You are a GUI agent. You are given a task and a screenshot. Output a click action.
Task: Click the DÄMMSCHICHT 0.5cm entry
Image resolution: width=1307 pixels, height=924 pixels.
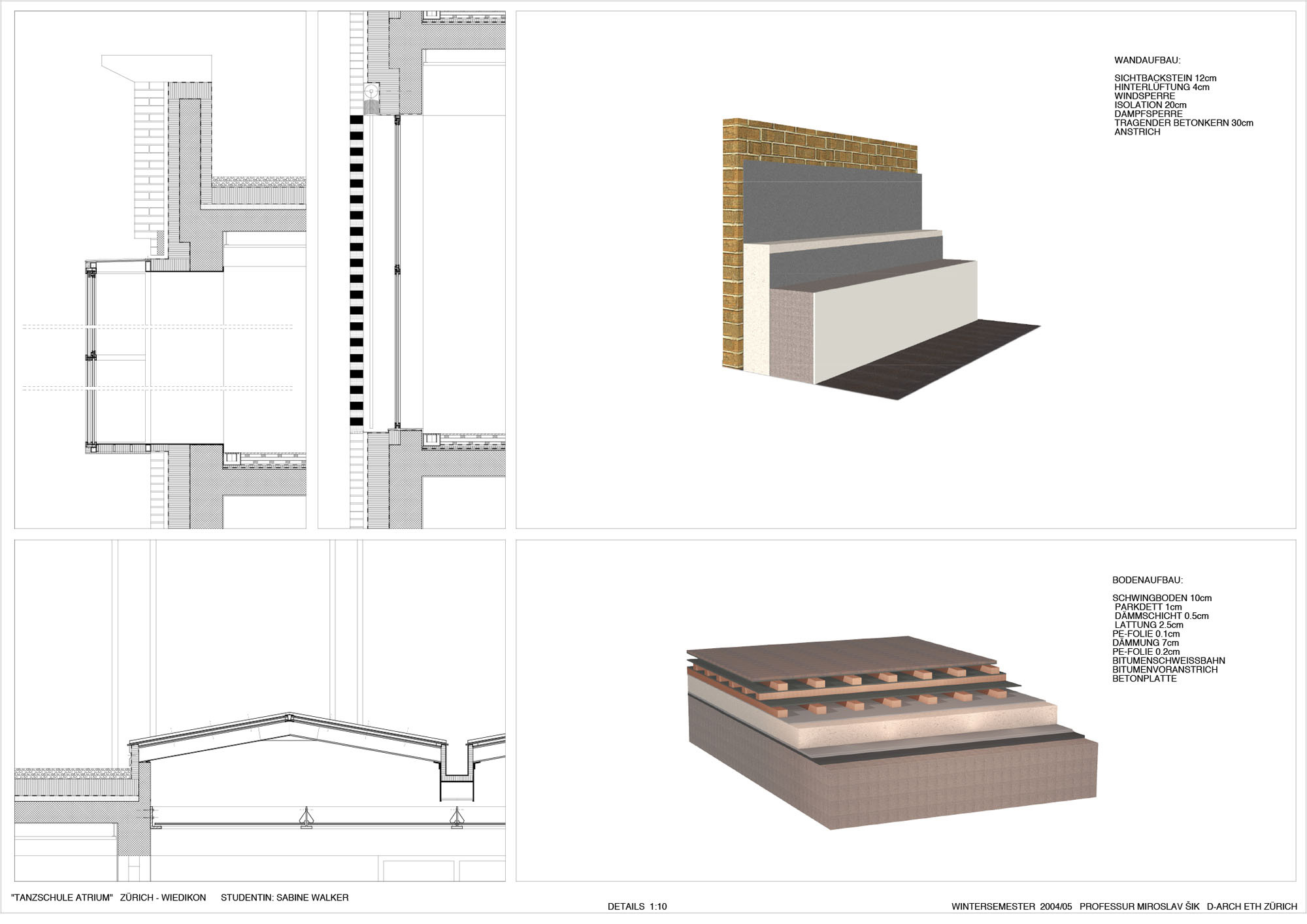[x=1161, y=616]
